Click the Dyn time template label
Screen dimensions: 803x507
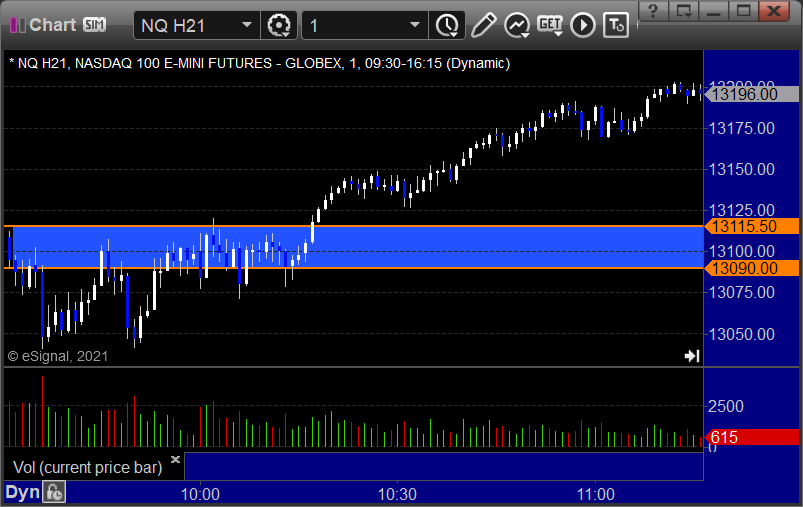click(x=23, y=493)
